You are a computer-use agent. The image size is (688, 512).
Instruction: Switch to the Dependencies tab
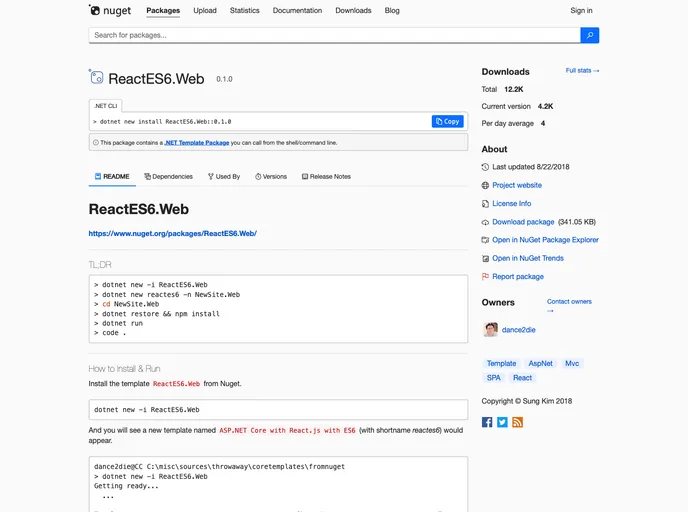(x=168, y=176)
